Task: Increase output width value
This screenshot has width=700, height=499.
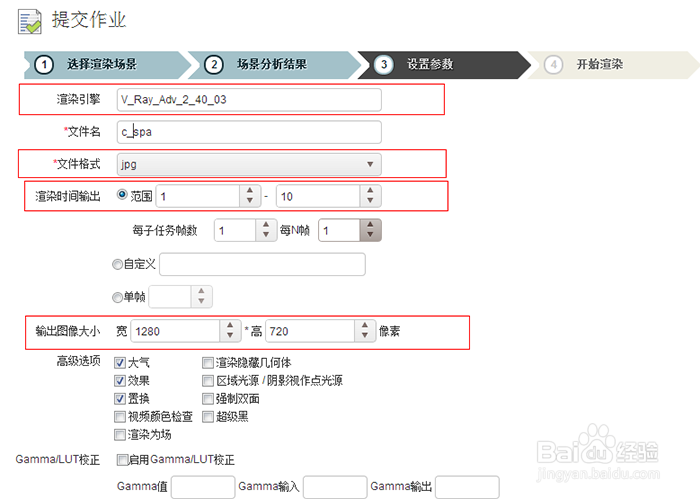Action: 230,325
